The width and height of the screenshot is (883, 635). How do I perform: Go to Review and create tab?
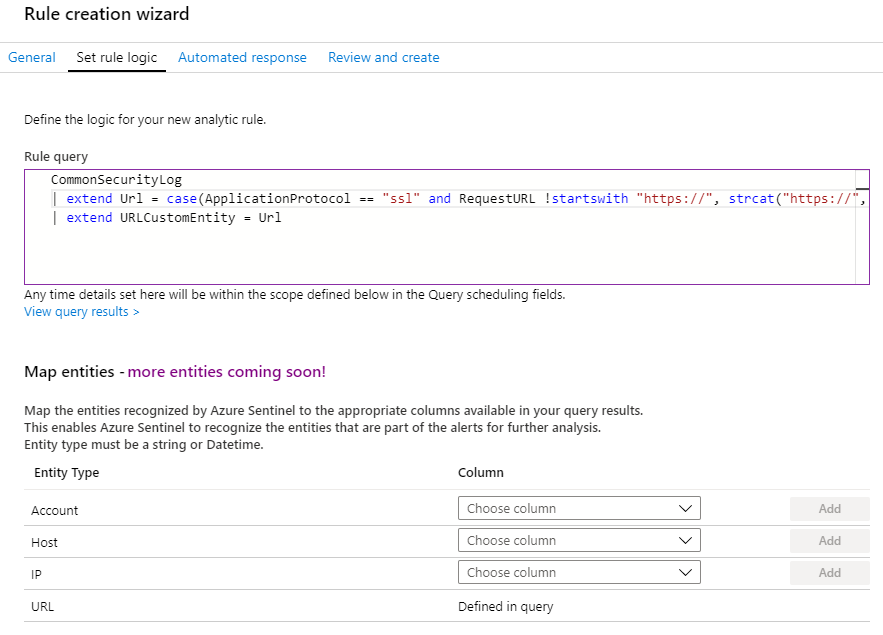pos(384,57)
